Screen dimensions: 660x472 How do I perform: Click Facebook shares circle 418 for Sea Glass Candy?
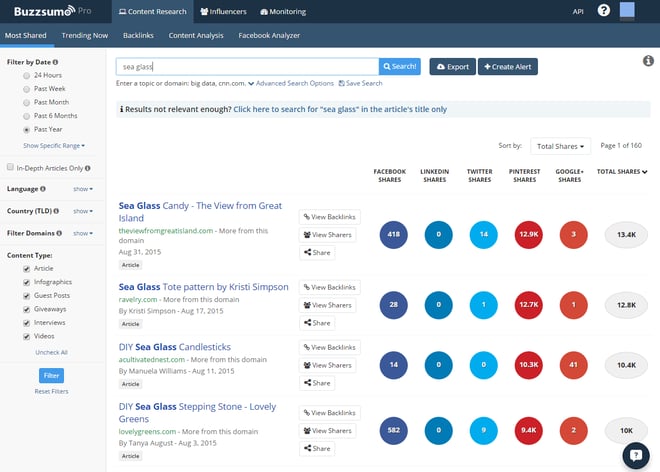coord(394,235)
